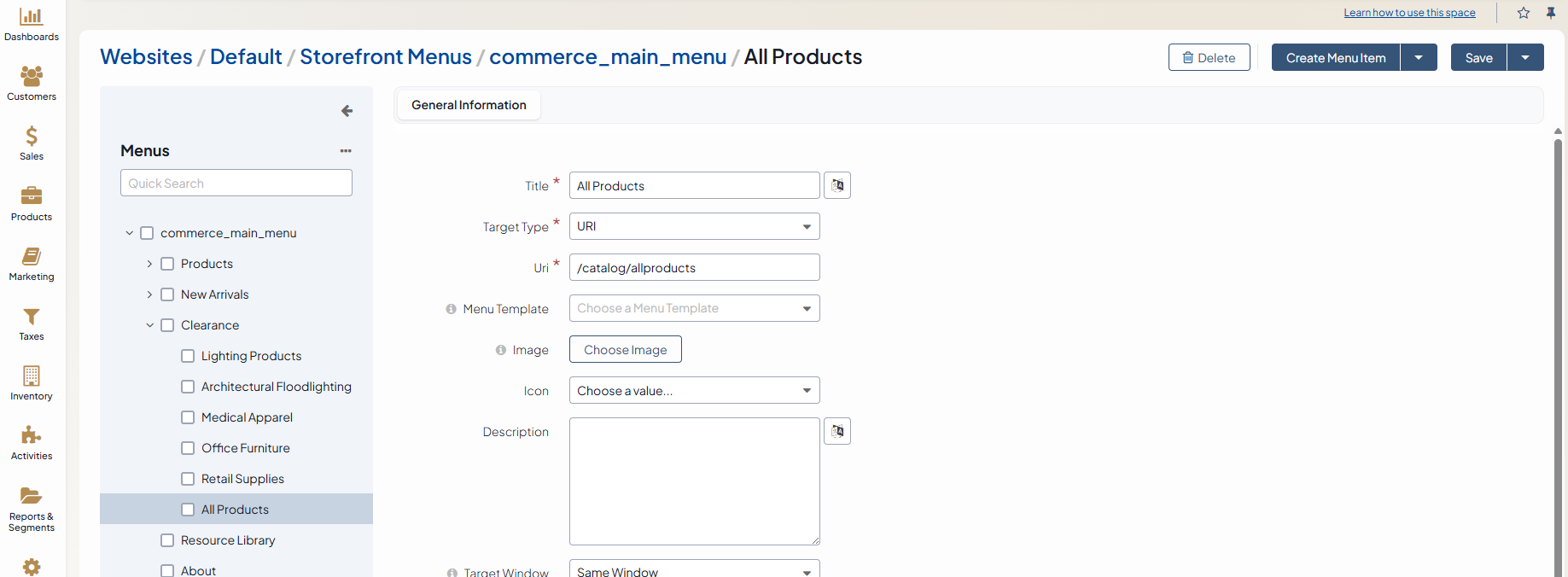
Task: Open the Save button dropdown arrow
Action: [1525, 57]
